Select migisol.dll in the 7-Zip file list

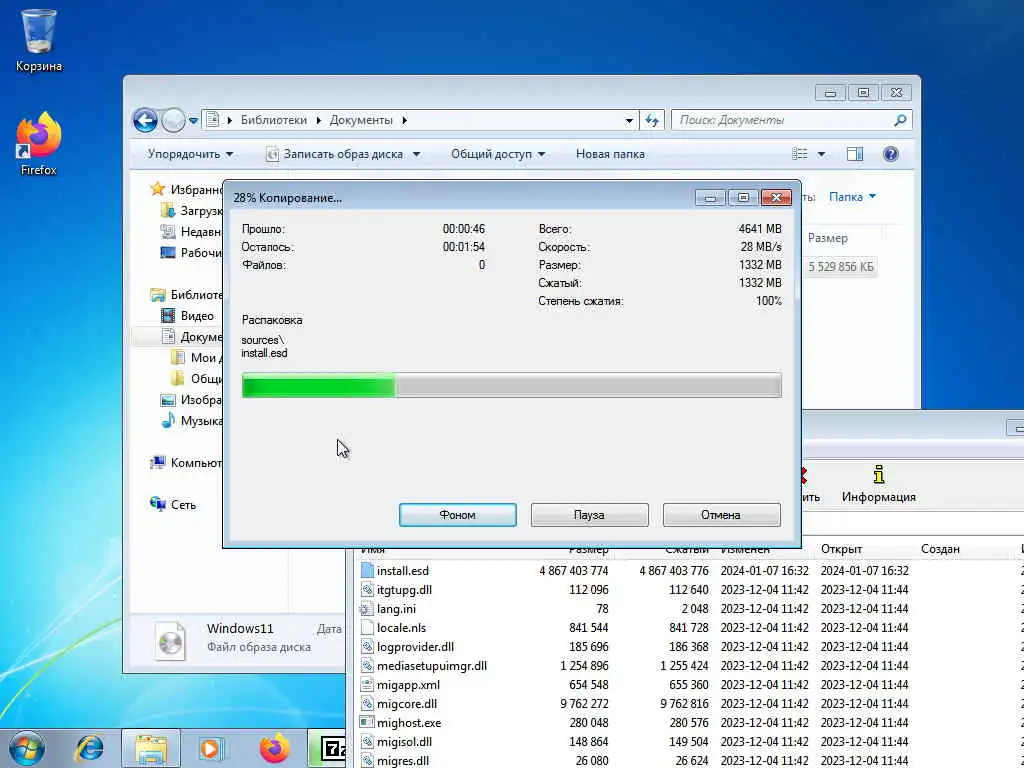point(404,742)
